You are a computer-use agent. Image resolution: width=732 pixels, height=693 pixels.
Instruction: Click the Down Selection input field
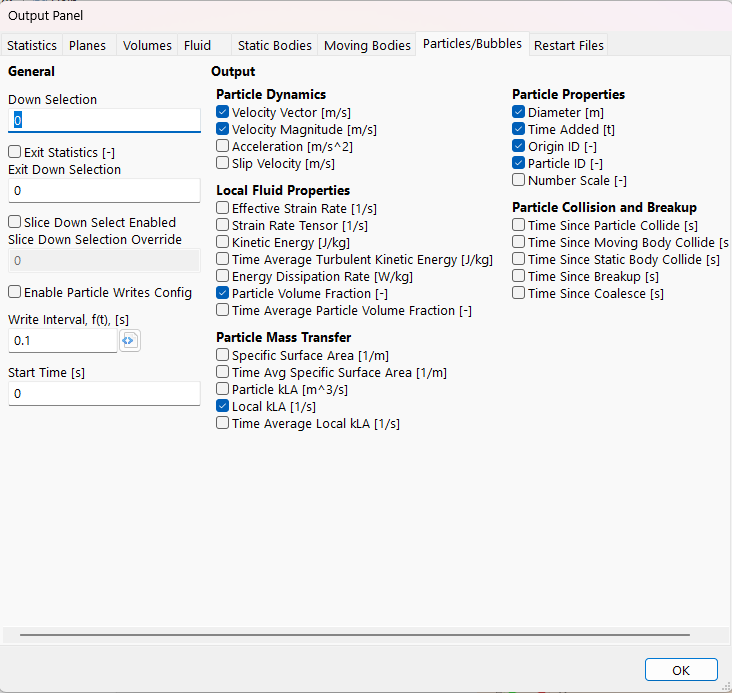coord(104,121)
